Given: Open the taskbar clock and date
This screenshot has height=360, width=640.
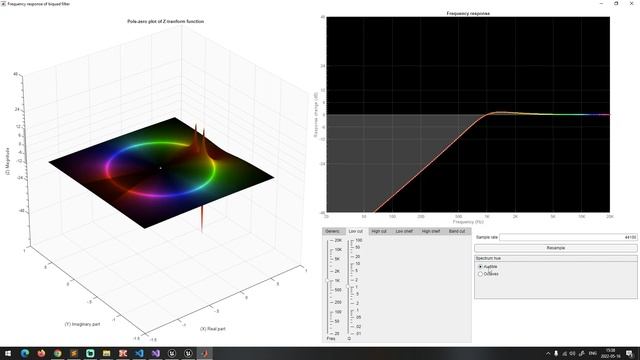Looking at the screenshot, I should (x=610, y=353).
